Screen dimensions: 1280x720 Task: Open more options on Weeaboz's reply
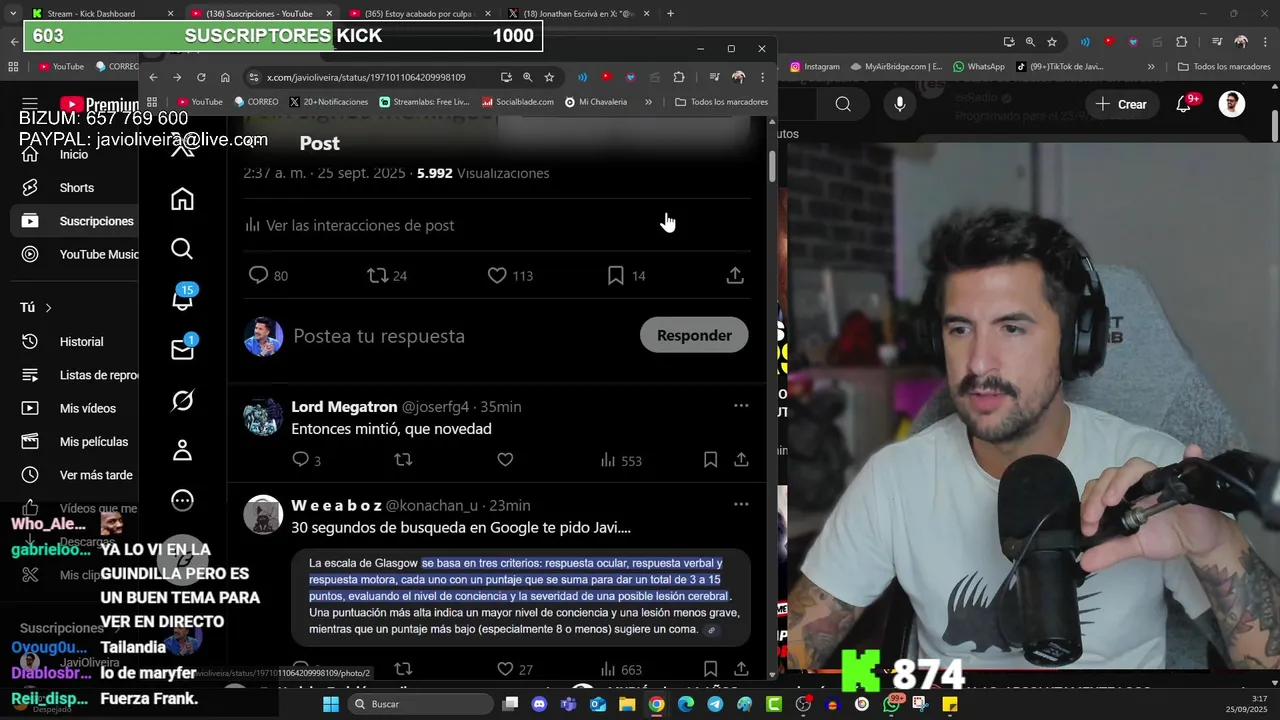[x=741, y=504]
